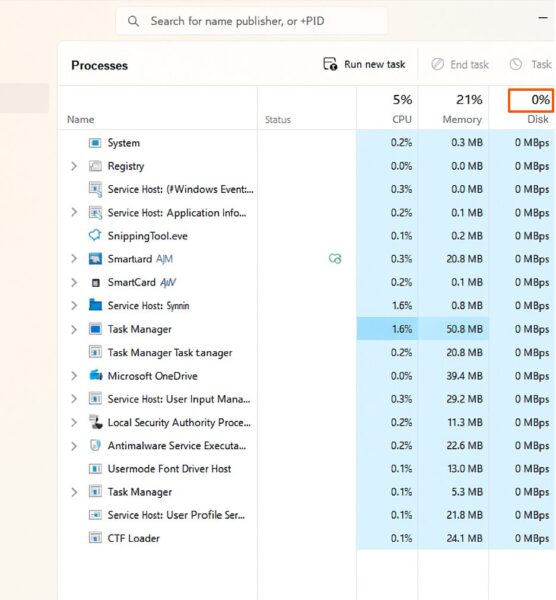556x600 pixels.
Task: Expand Service Host: Synnin row
Action: [74, 306]
